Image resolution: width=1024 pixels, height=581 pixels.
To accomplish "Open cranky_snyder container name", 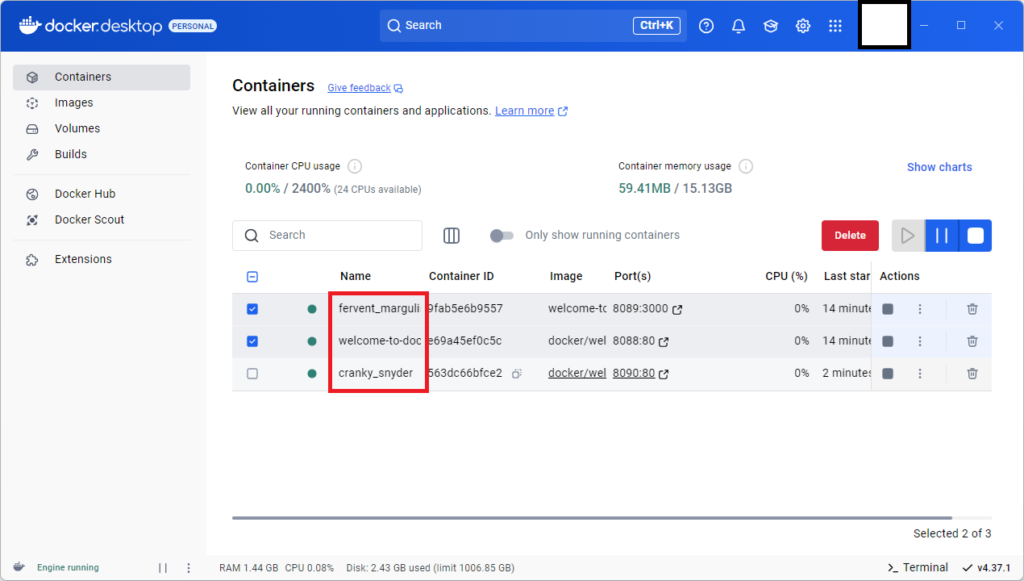I will [376, 373].
